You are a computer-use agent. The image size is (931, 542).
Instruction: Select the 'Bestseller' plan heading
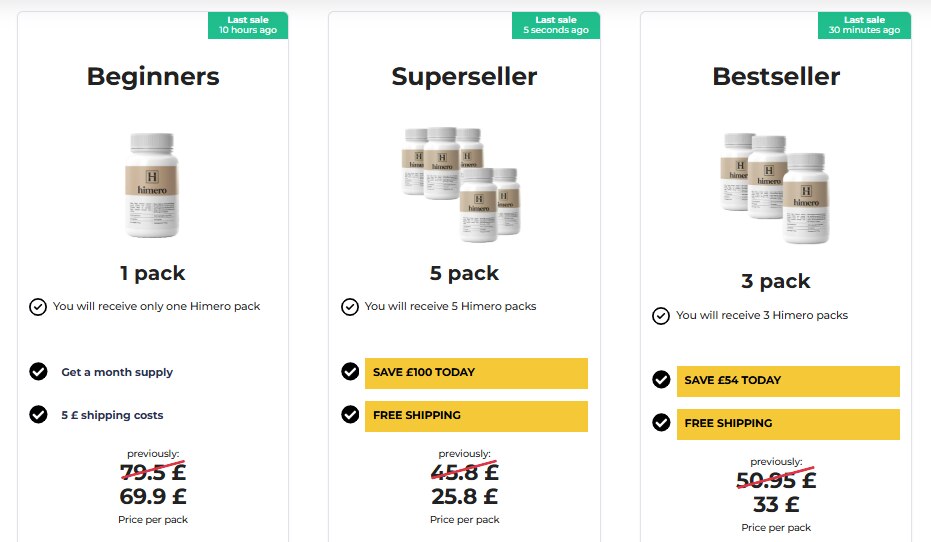(776, 76)
